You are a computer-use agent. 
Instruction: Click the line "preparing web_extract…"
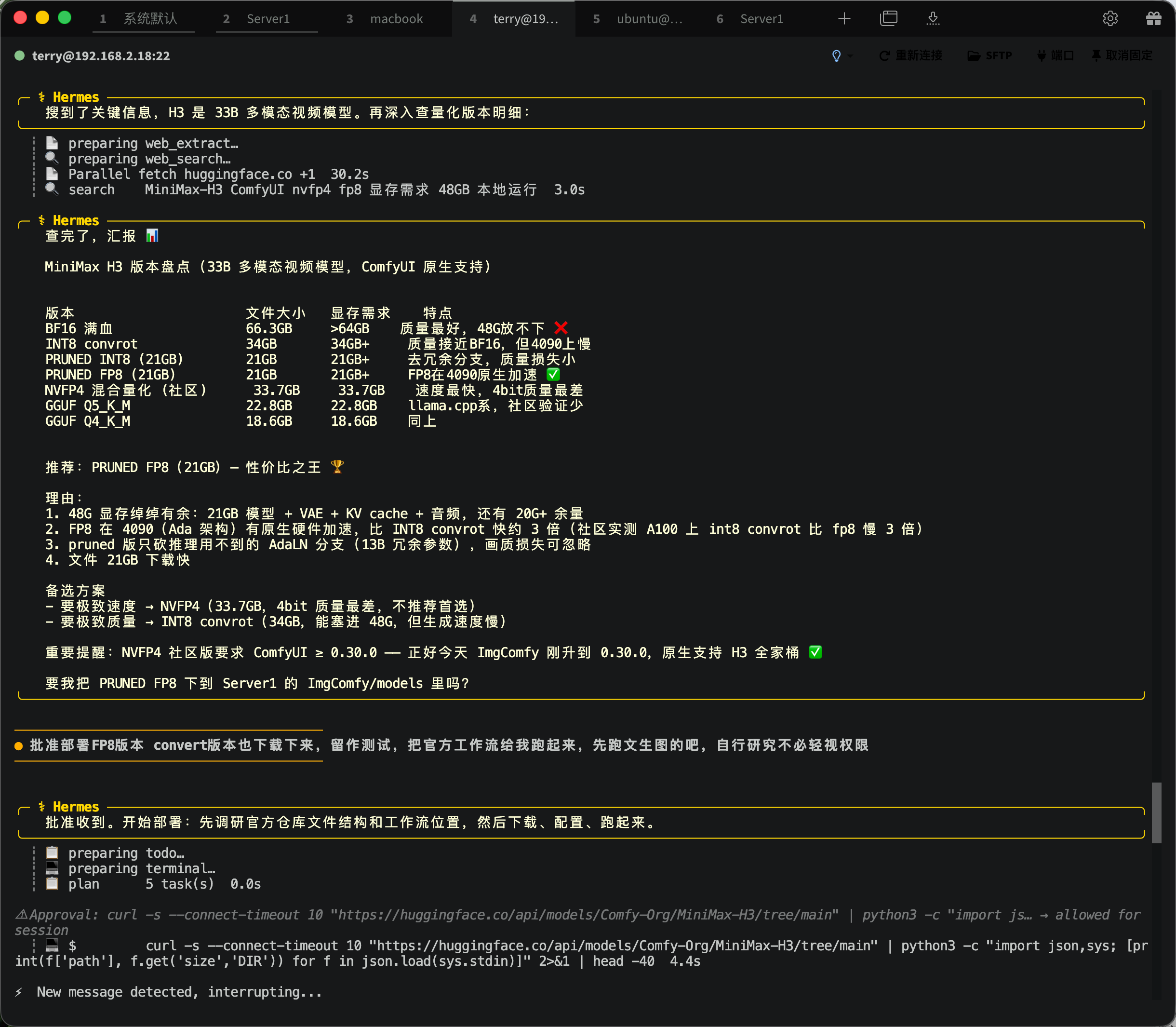(x=154, y=143)
